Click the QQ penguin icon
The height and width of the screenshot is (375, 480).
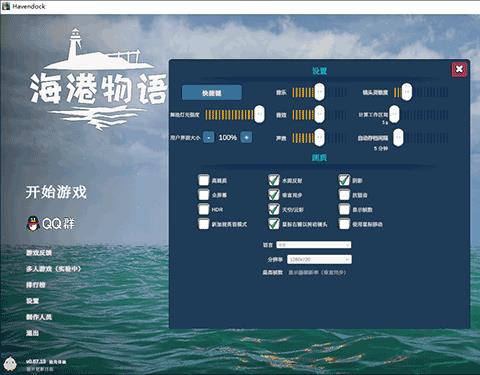[33, 224]
